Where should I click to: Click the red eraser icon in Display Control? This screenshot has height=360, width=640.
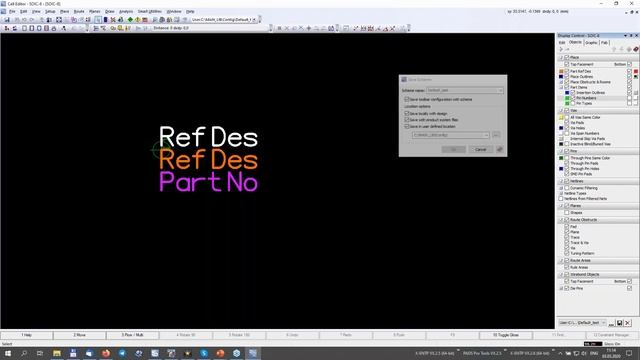pyautogui.click(x=636, y=49)
